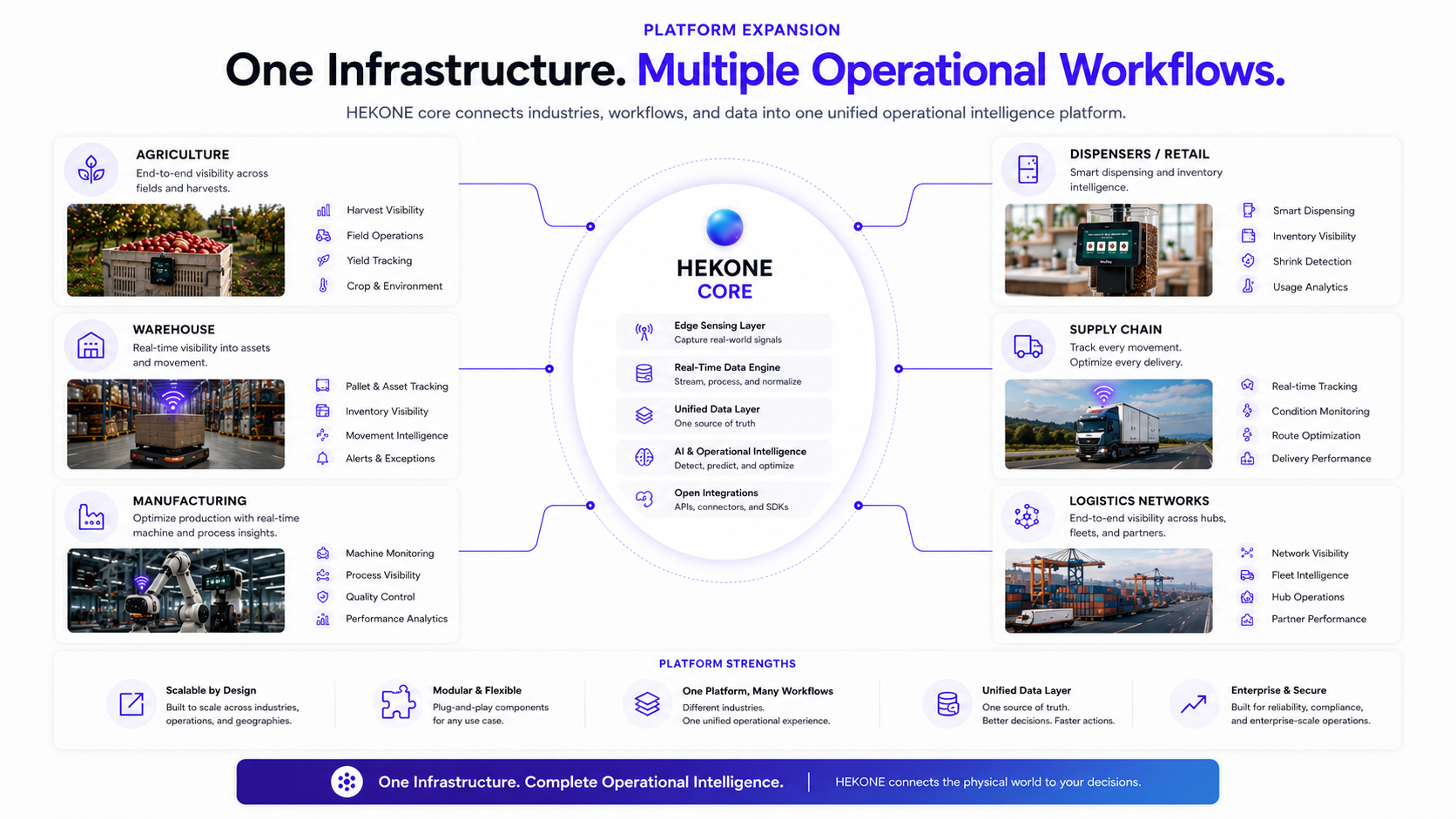Open the apple harvest crate image
This screenshot has height=819, width=1456.
pos(176,251)
